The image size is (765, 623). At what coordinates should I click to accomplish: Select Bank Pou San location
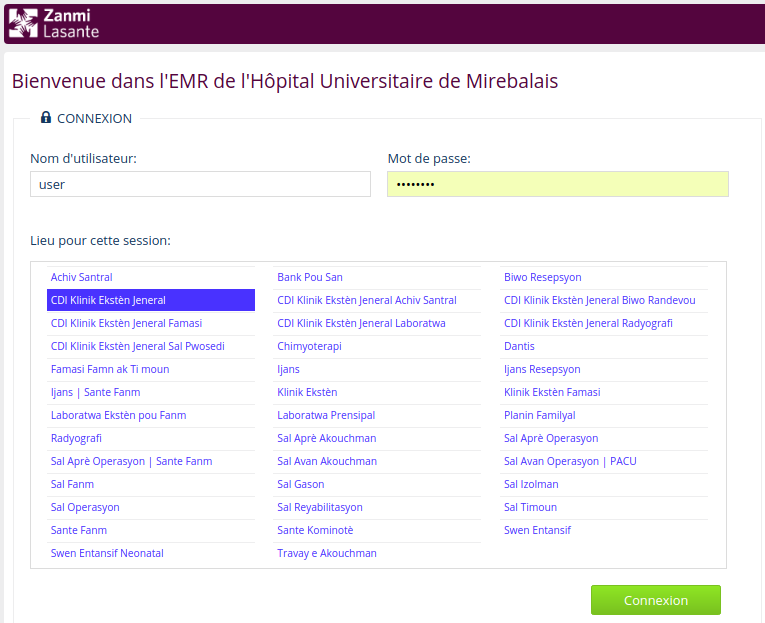click(x=377, y=277)
